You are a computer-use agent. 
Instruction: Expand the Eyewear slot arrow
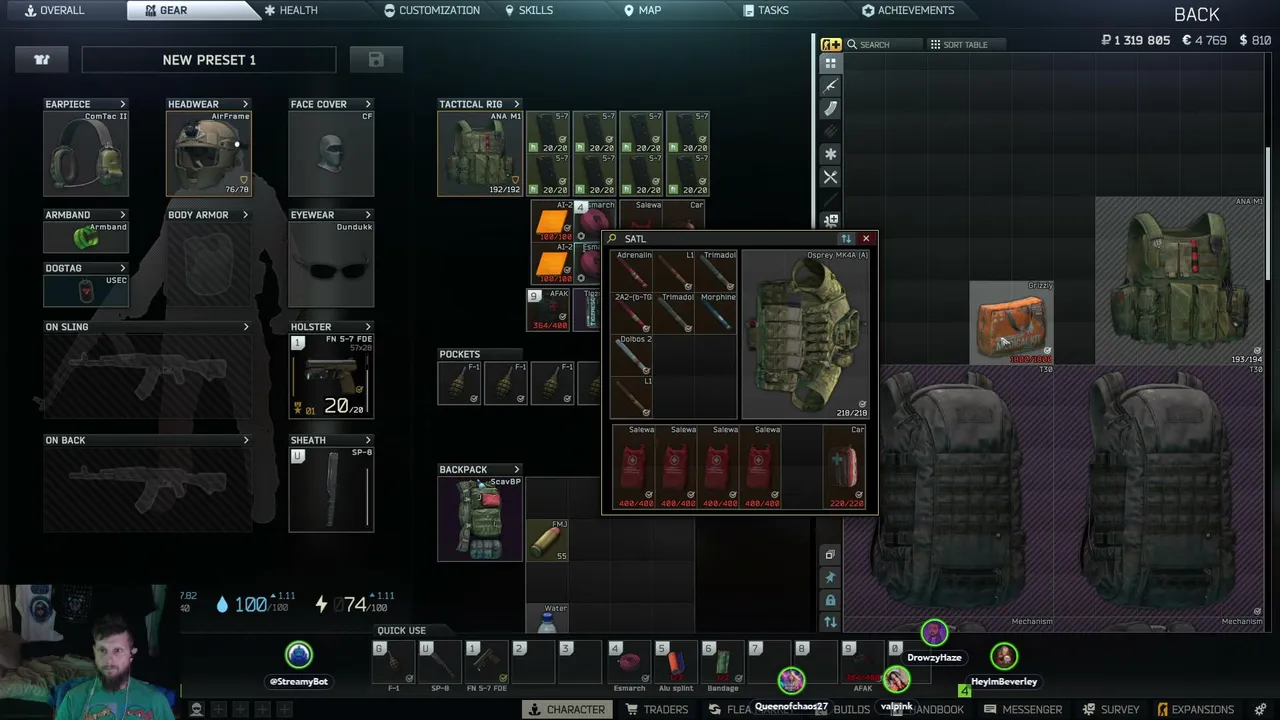368,215
